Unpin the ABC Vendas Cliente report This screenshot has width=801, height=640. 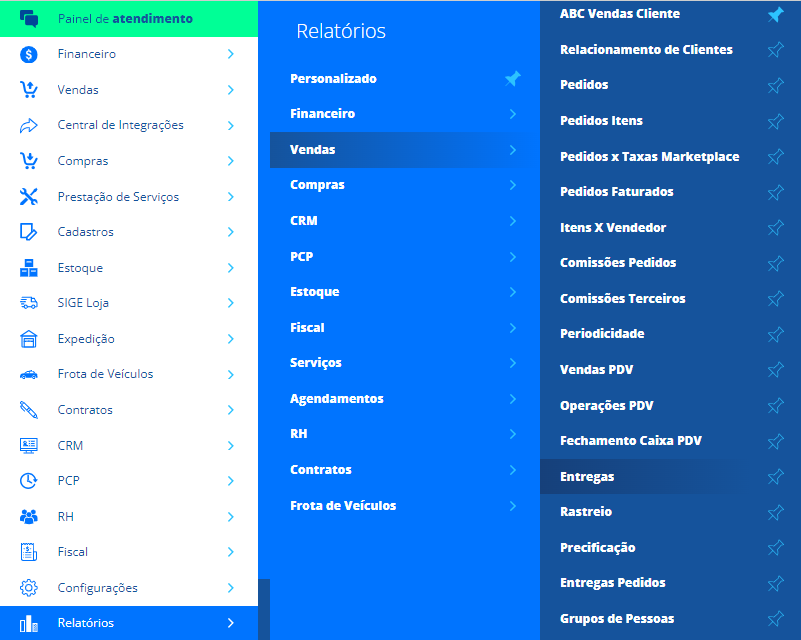click(775, 14)
